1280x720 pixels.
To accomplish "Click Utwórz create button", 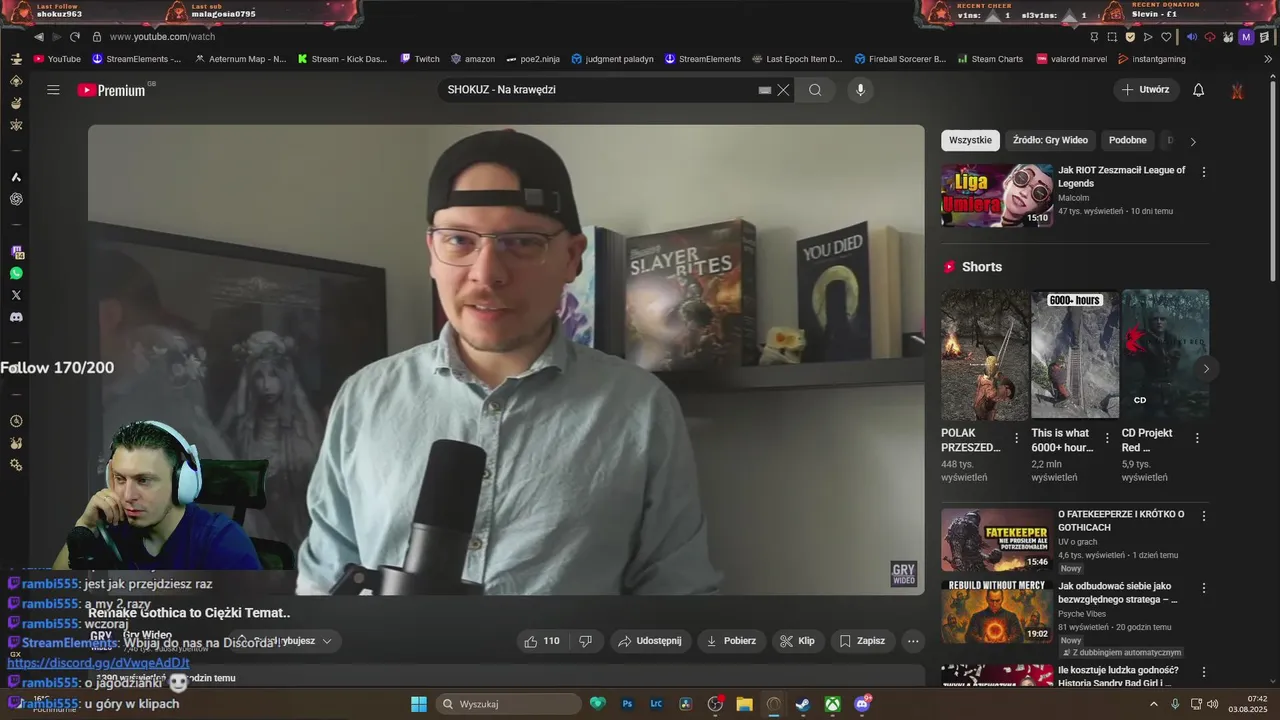I will (x=1146, y=90).
